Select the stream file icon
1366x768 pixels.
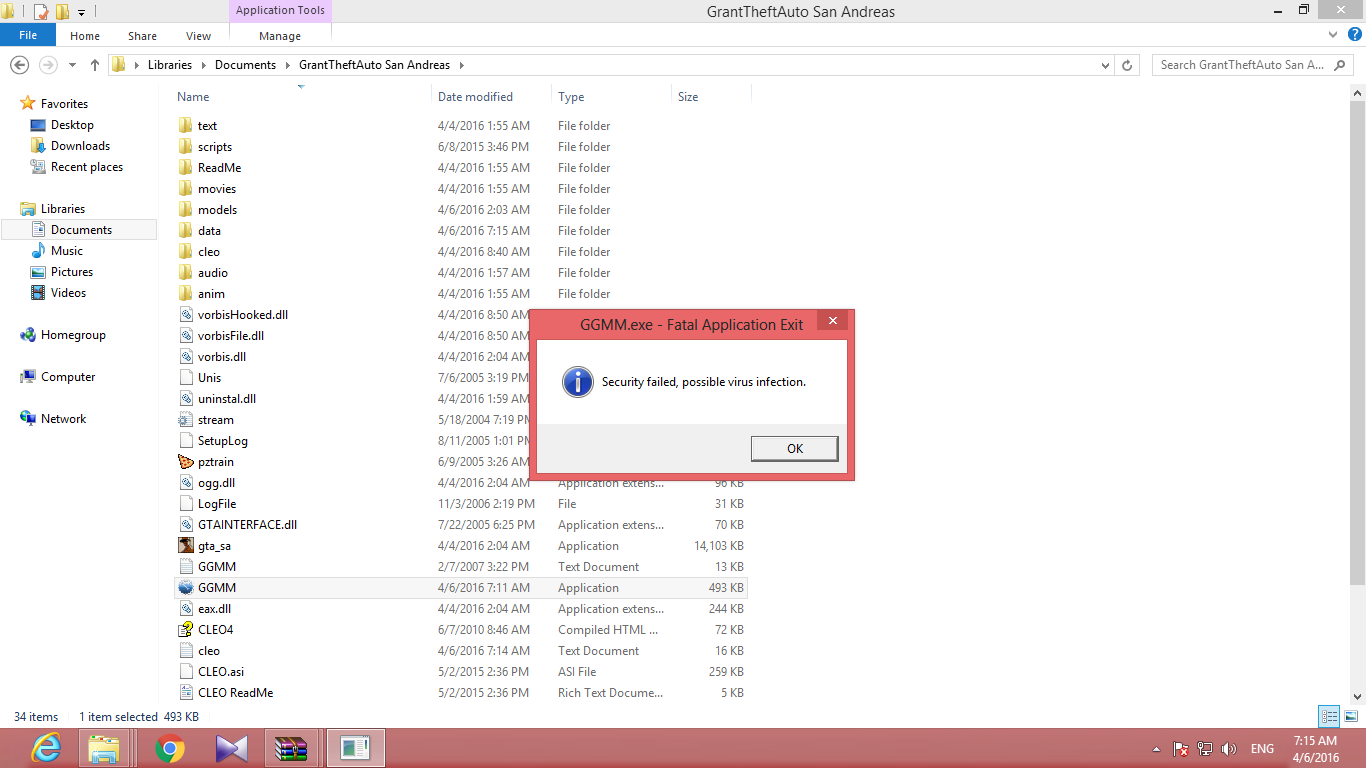[185, 419]
